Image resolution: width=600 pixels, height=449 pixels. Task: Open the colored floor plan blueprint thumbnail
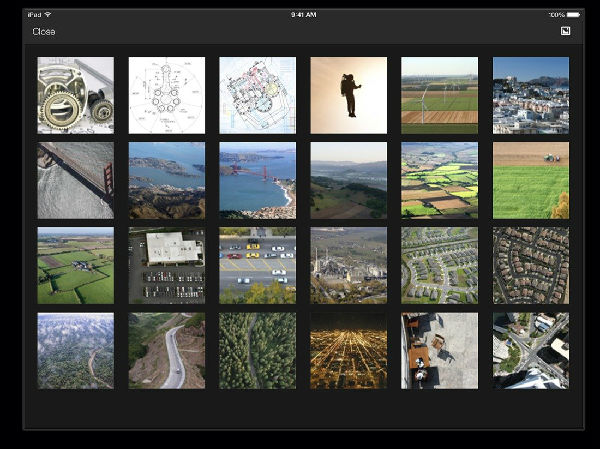[x=258, y=95]
